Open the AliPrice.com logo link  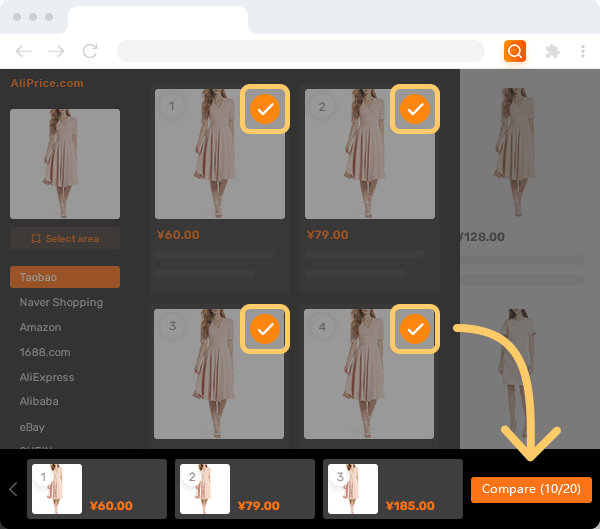(x=47, y=83)
